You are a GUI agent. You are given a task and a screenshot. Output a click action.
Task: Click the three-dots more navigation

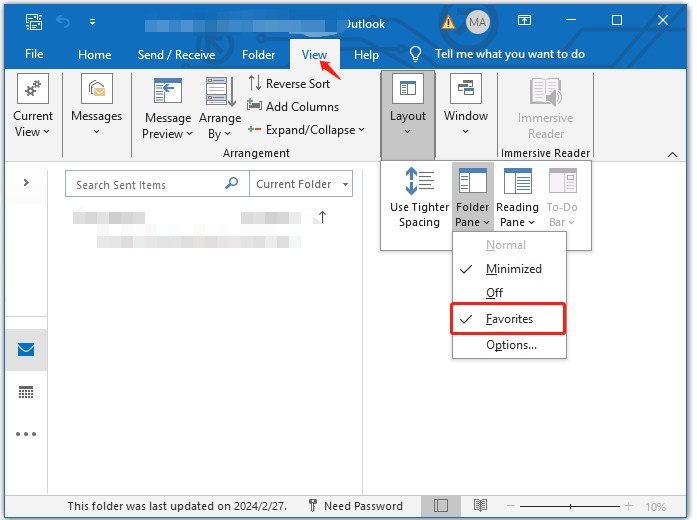[26, 434]
